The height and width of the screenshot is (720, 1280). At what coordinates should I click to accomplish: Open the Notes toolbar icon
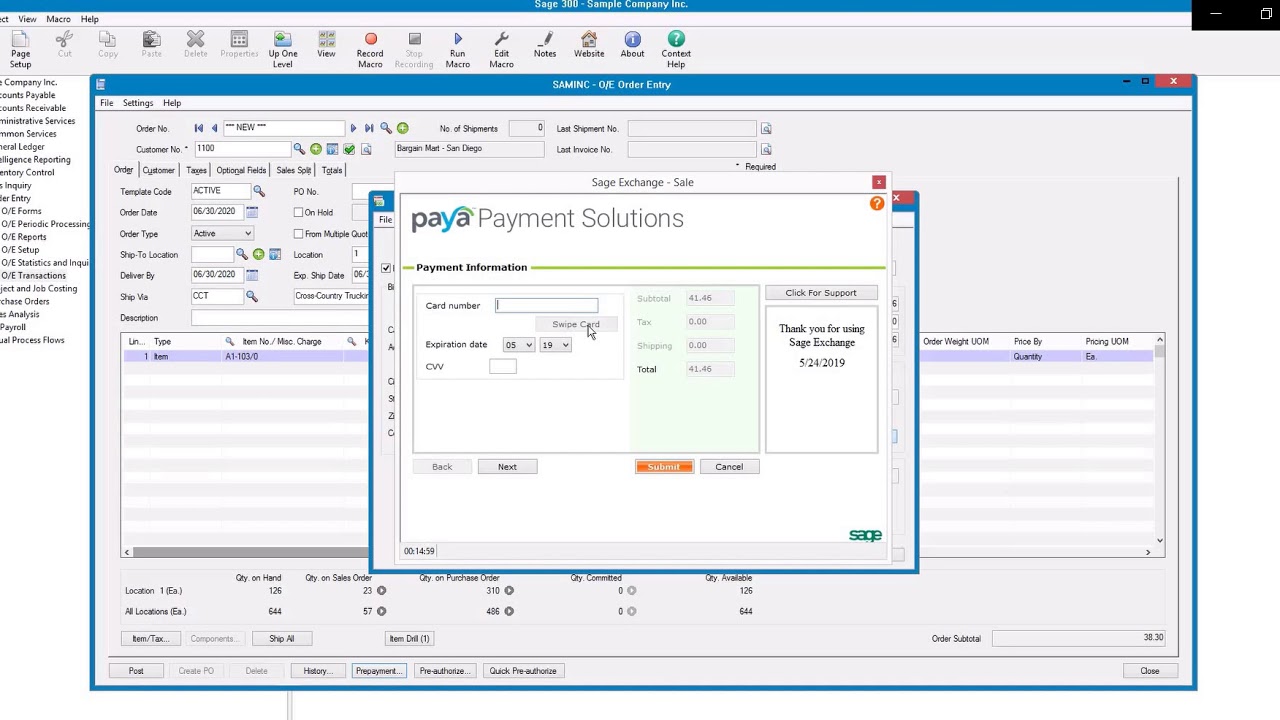click(545, 46)
